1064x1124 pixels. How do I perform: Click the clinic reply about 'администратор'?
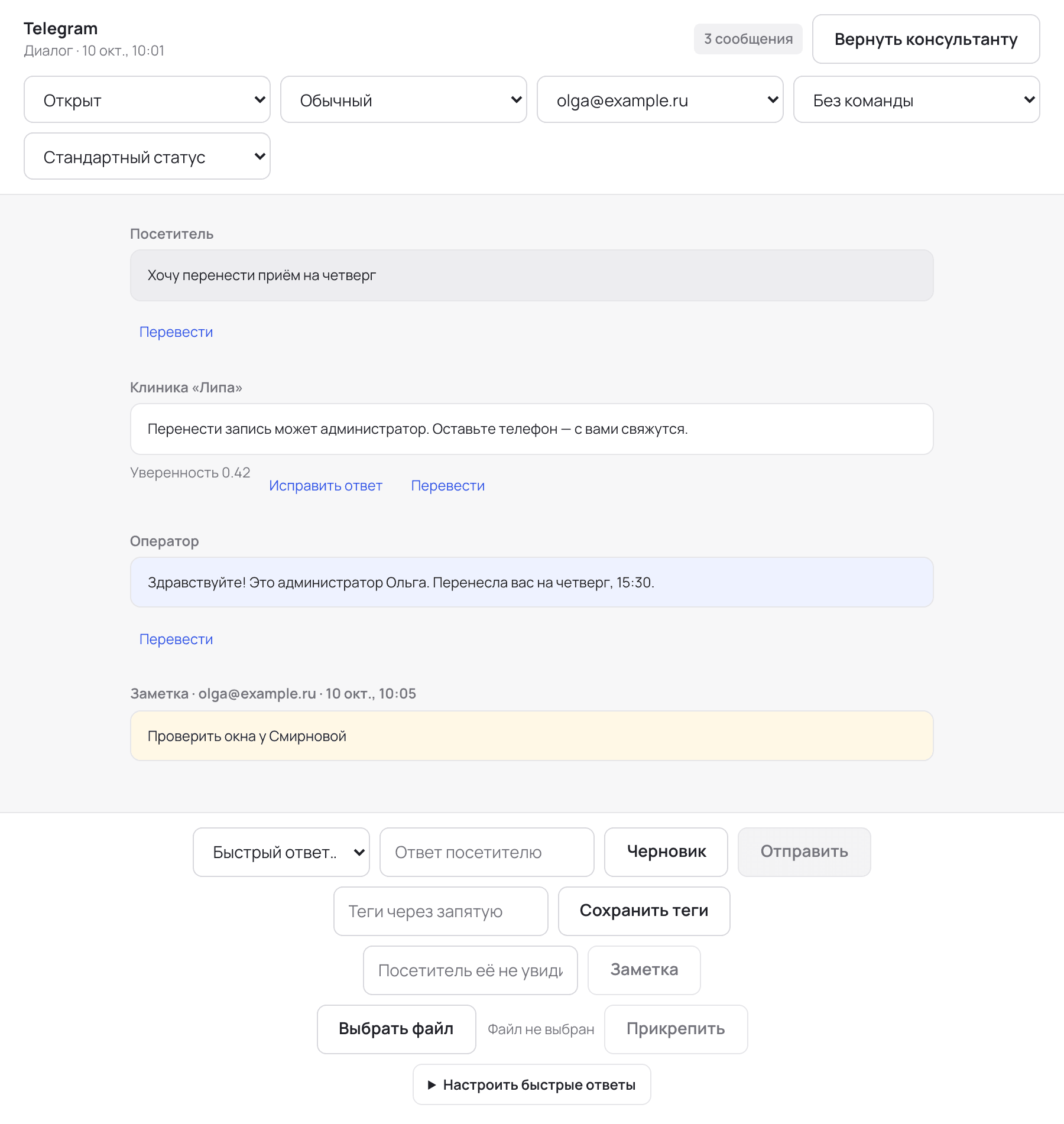(x=532, y=429)
